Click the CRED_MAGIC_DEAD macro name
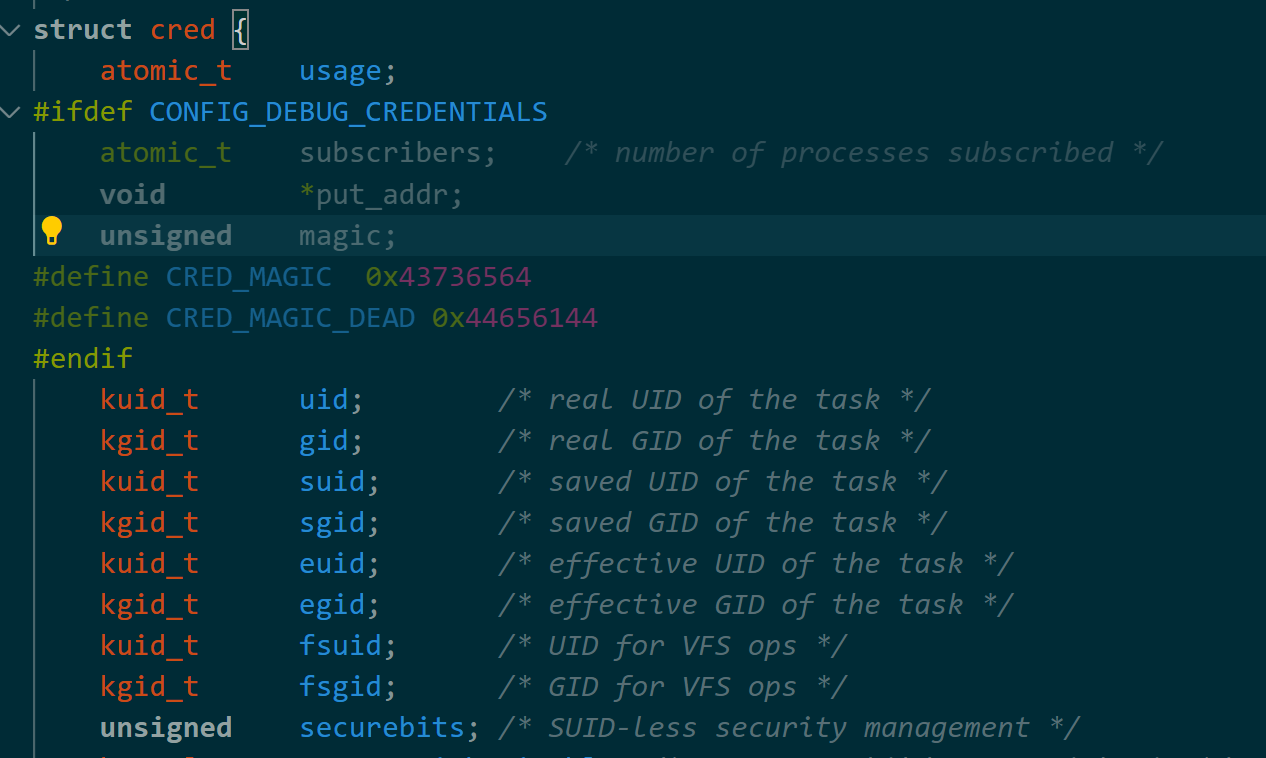 click(290, 317)
